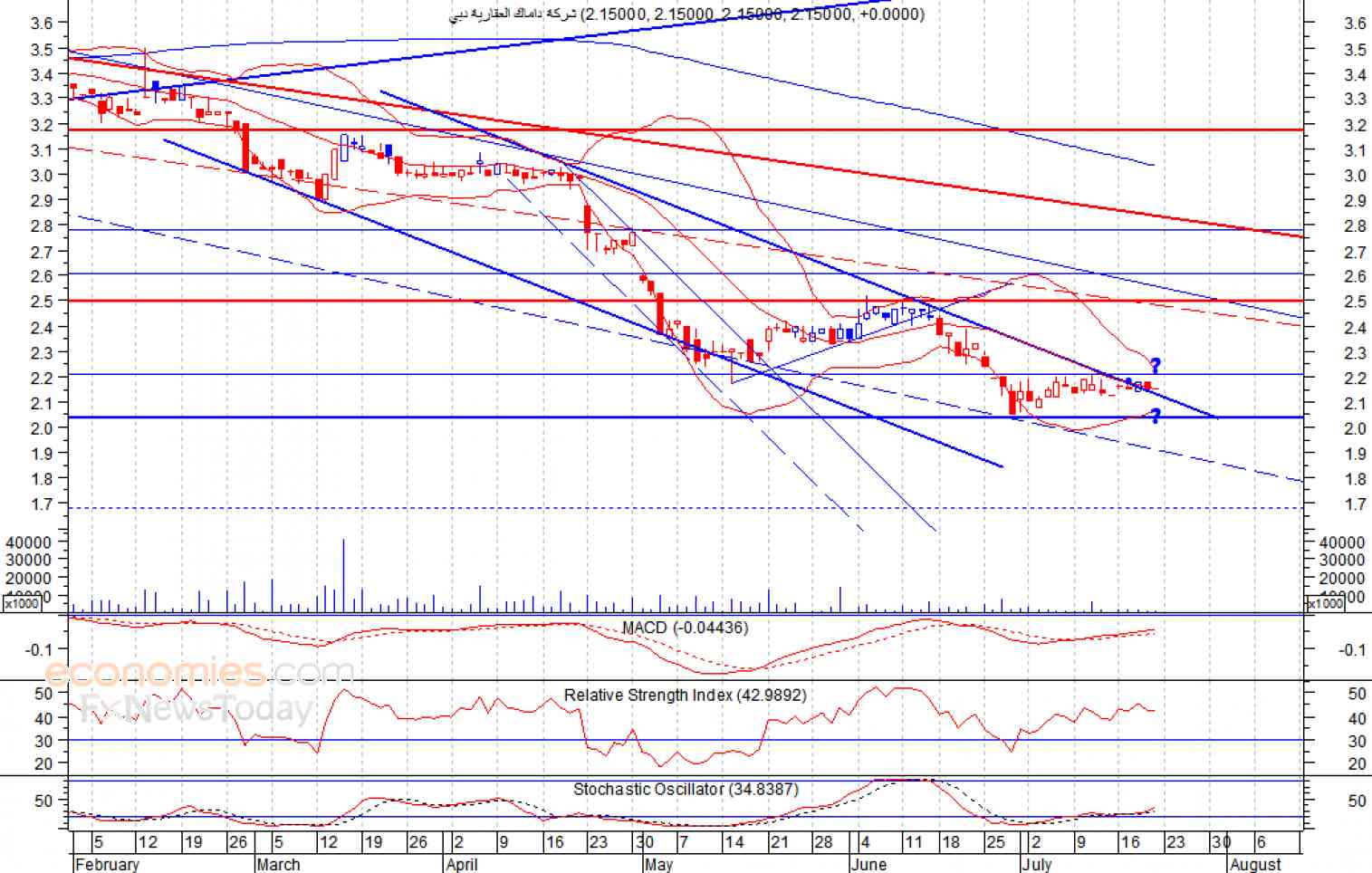
Task: Select the 14 date label under May
Action: (734, 842)
